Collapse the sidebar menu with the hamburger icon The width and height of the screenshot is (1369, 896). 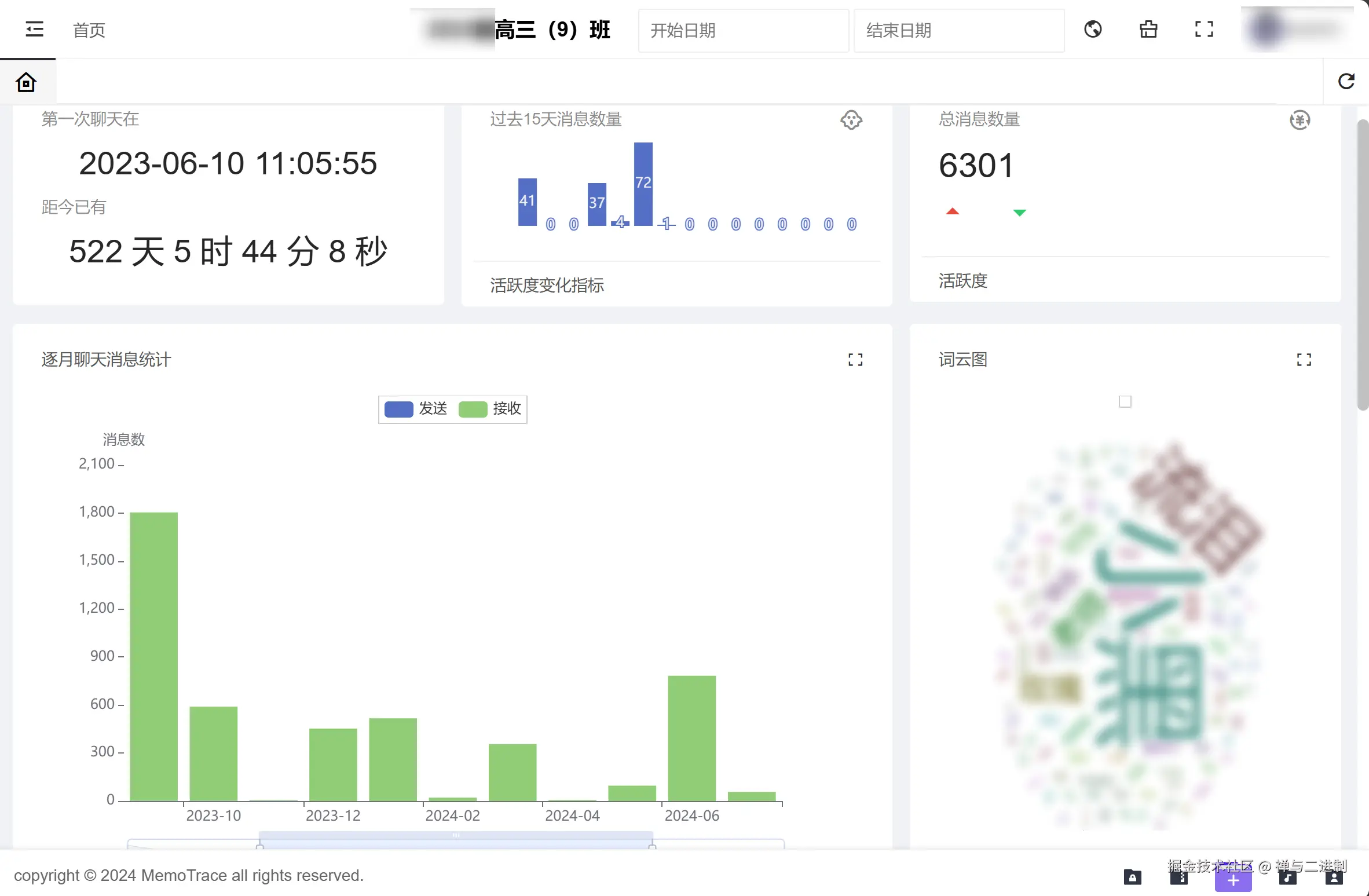[x=35, y=29]
